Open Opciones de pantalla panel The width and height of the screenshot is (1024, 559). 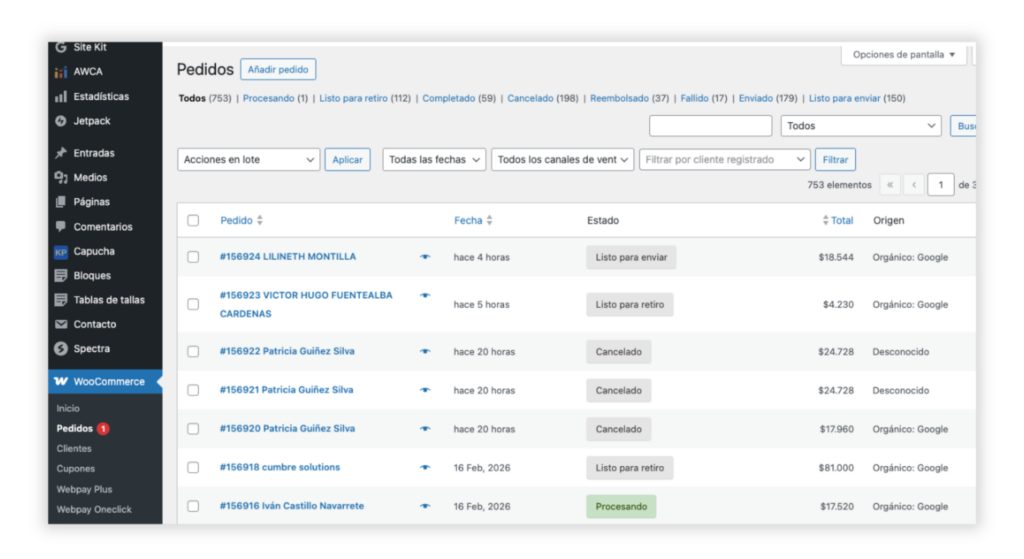click(904, 55)
